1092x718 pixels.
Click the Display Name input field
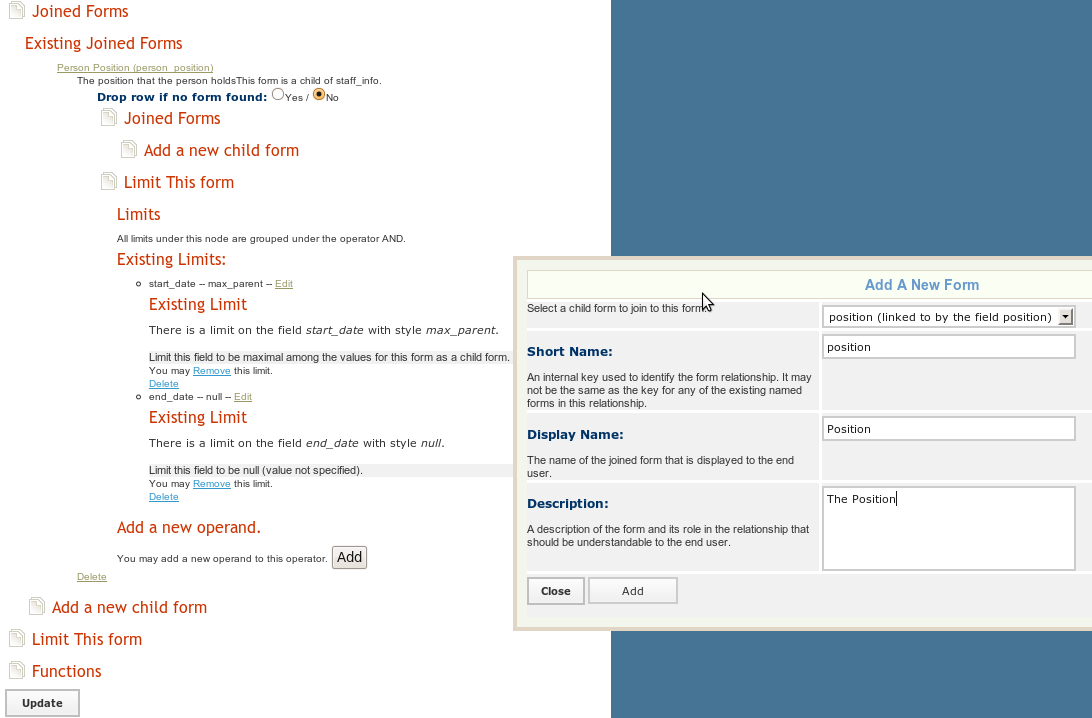(x=949, y=429)
